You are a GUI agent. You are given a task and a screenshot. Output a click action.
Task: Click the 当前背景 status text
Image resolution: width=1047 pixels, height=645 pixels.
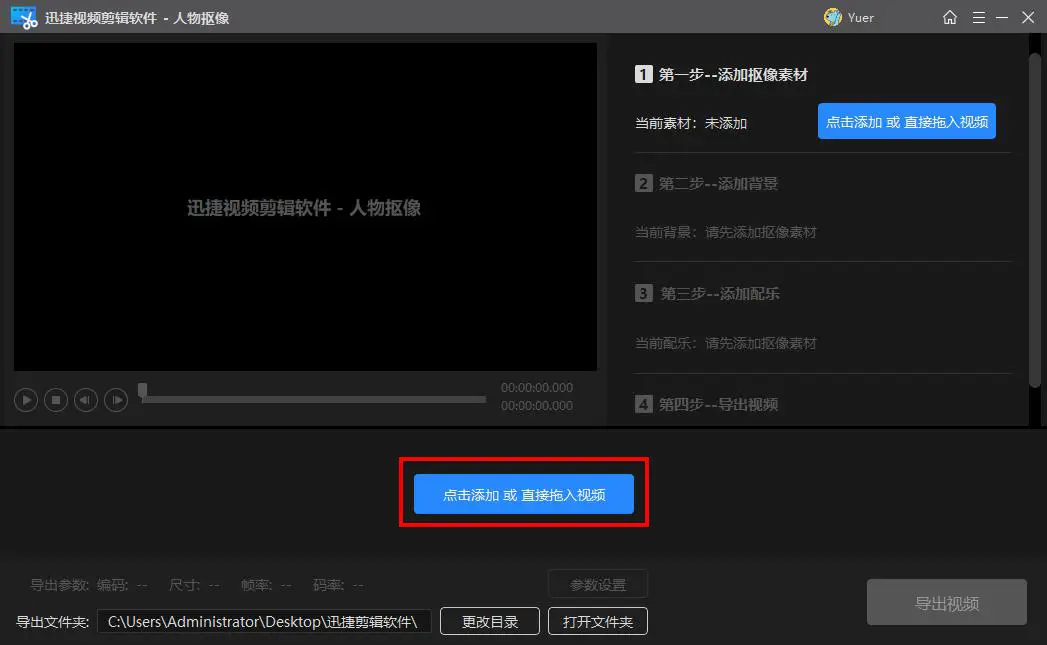(x=725, y=232)
